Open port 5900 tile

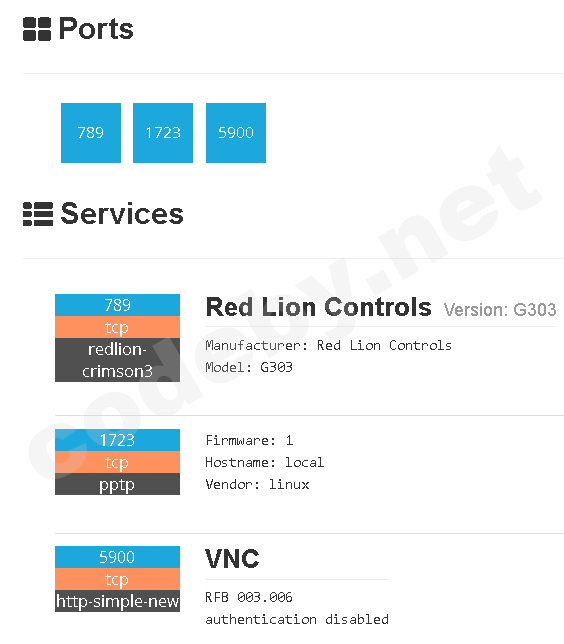(x=236, y=133)
